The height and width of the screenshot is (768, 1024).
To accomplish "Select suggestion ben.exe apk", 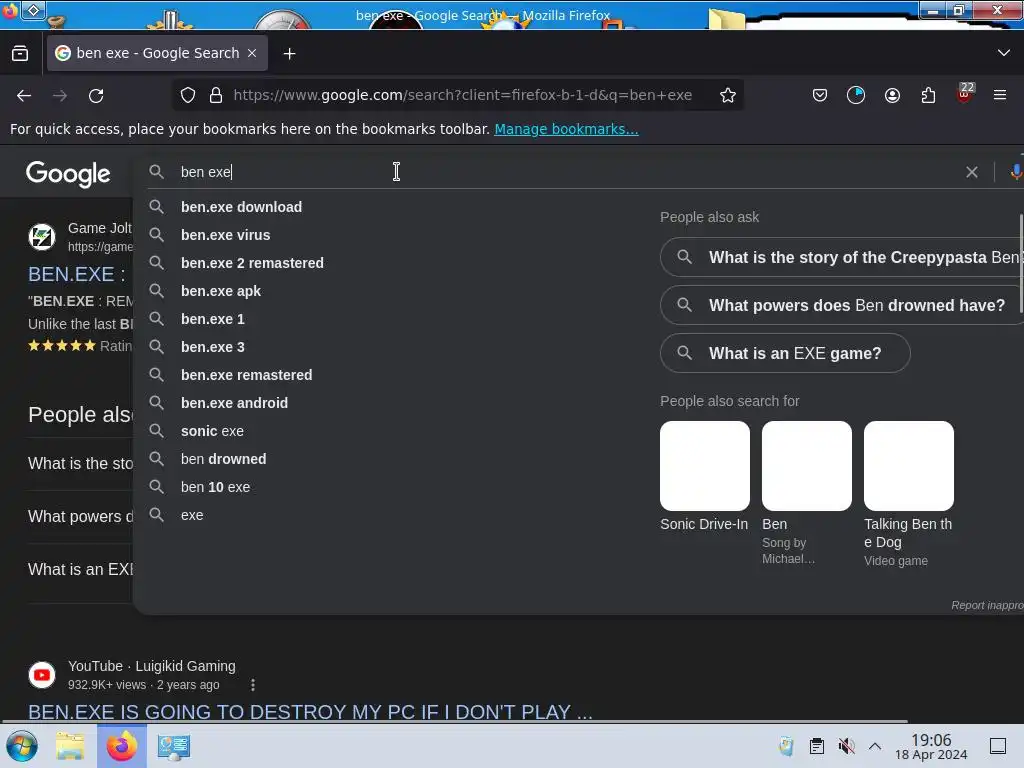I will (221, 291).
